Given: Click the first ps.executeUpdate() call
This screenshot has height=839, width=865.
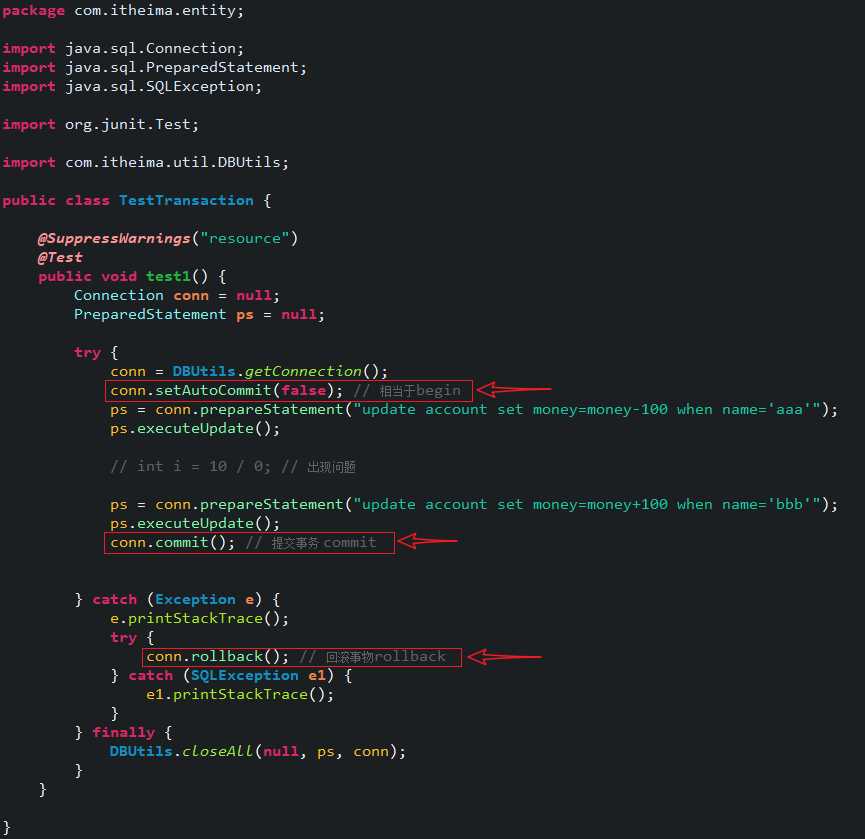Looking at the screenshot, I should point(195,429).
